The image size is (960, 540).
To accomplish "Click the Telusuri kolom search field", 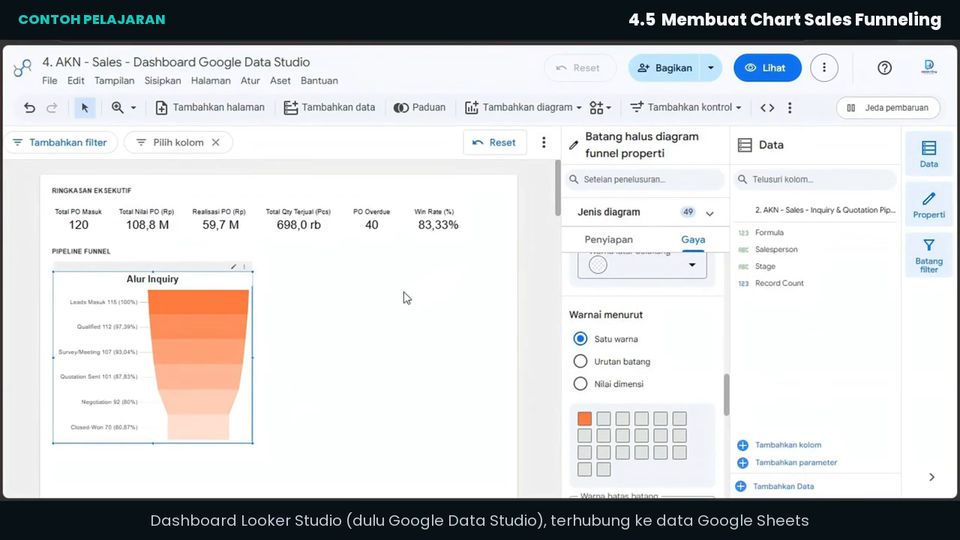I will [816, 179].
